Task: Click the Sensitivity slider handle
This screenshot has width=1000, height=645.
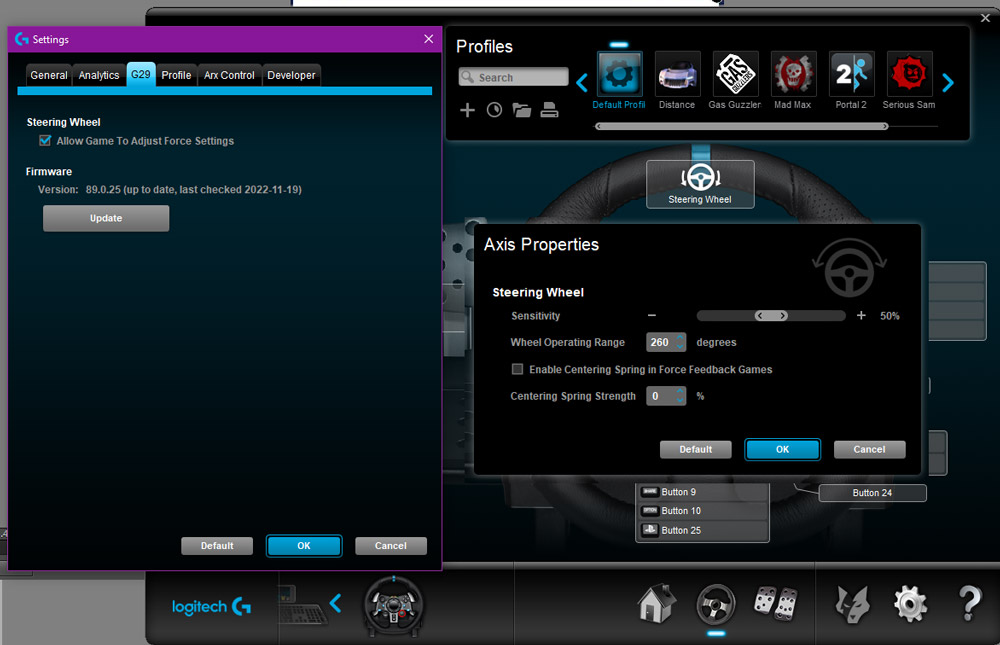Action: tap(771, 316)
